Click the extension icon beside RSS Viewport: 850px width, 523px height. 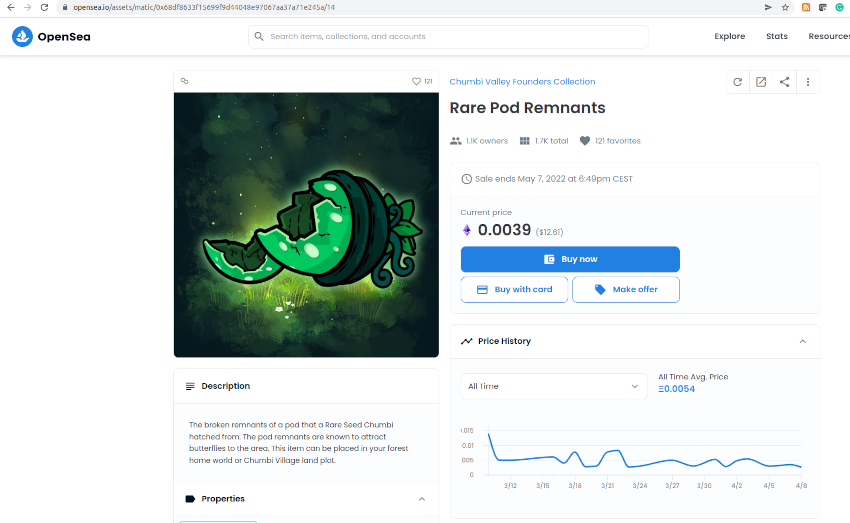pyautogui.click(x=822, y=8)
